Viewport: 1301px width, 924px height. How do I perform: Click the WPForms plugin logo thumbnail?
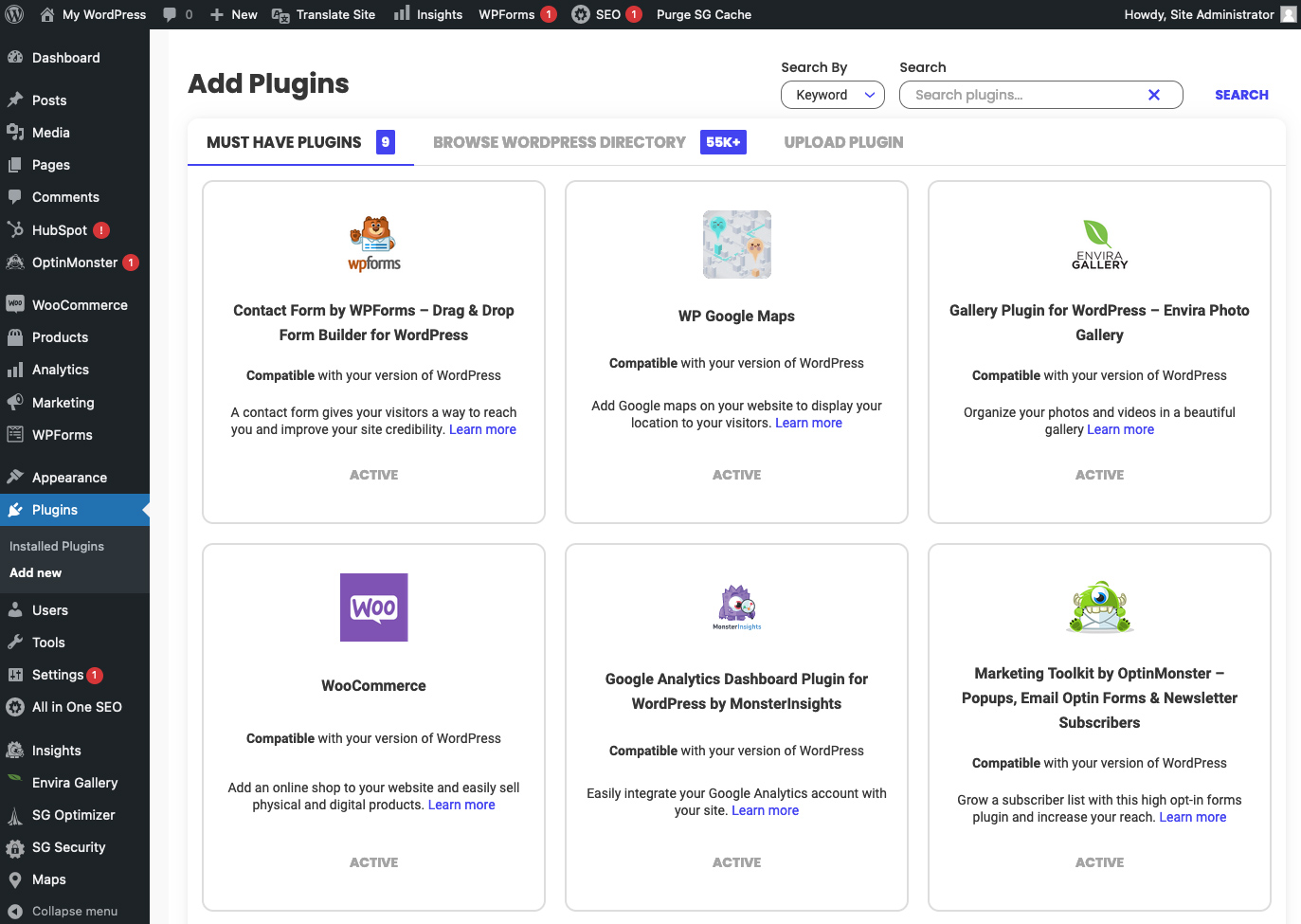click(373, 244)
